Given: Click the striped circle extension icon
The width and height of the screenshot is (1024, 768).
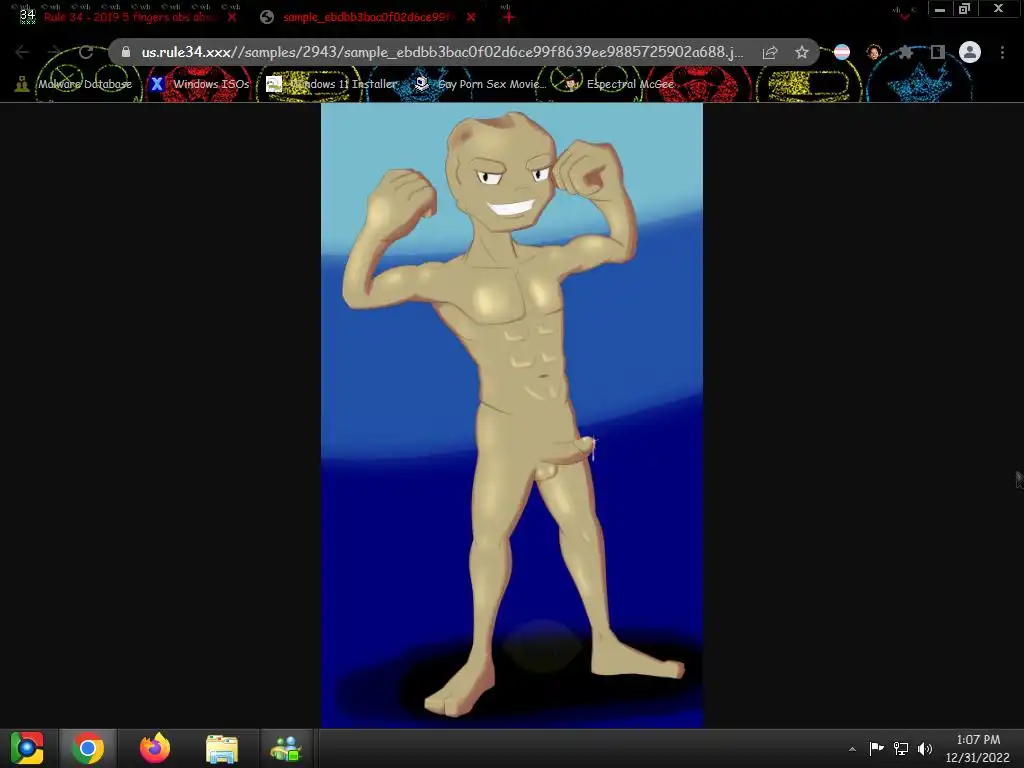Looking at the screenshot, I should (842, 52).
